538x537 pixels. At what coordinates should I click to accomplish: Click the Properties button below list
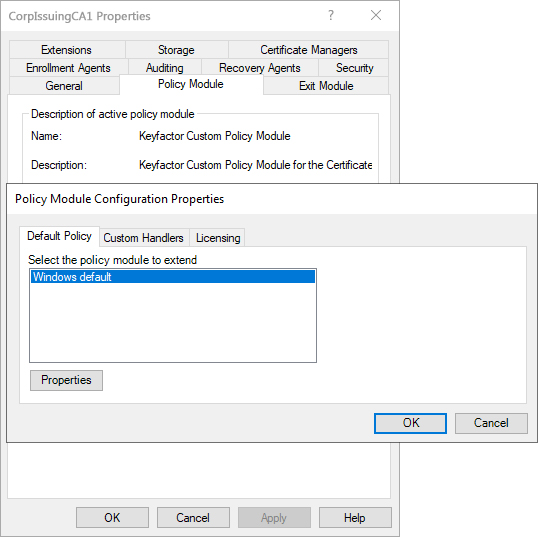pos(66,380)
